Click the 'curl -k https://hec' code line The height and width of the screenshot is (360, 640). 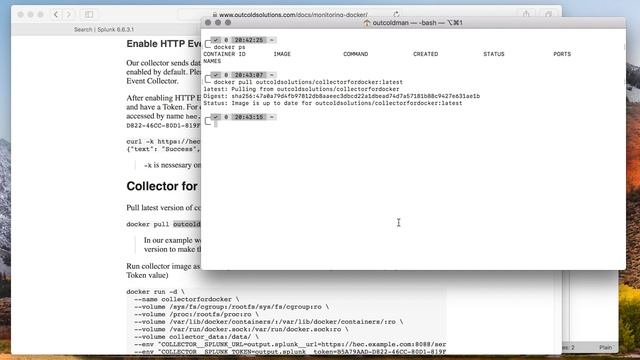(163, 142)
